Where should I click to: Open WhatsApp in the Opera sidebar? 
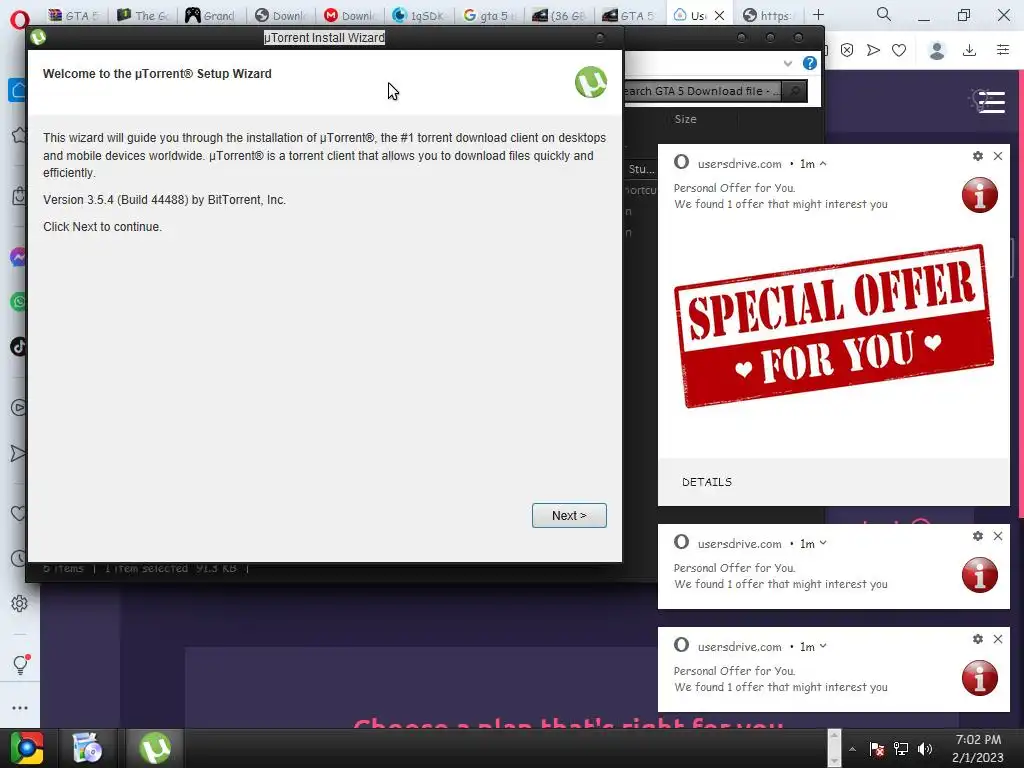coord(18,302)
